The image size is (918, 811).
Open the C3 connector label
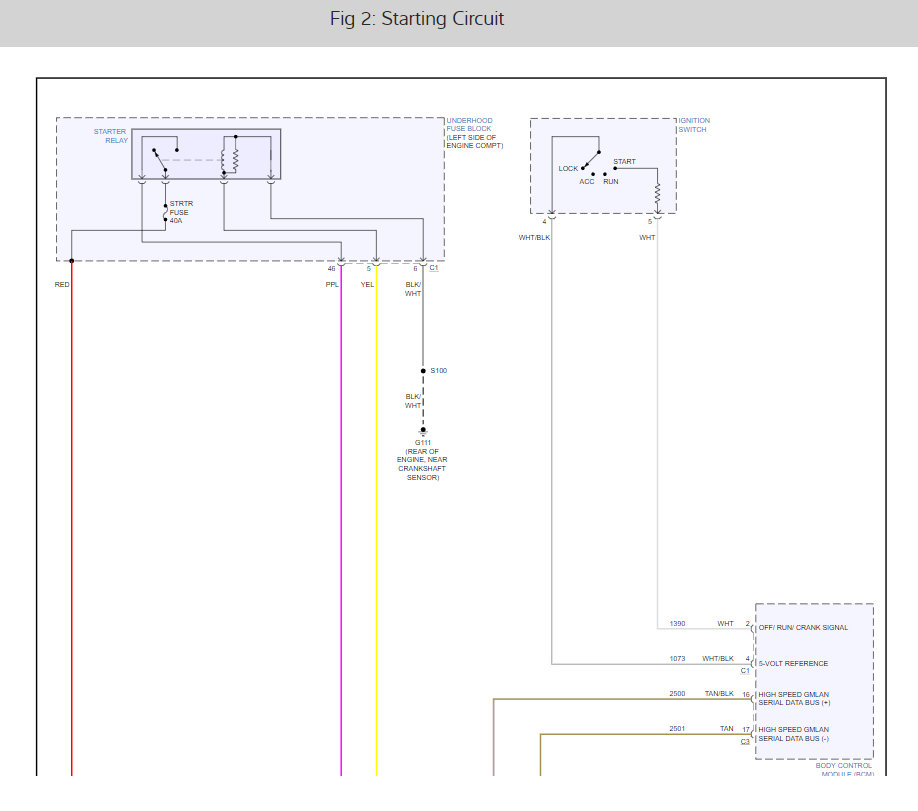point(745,741)
